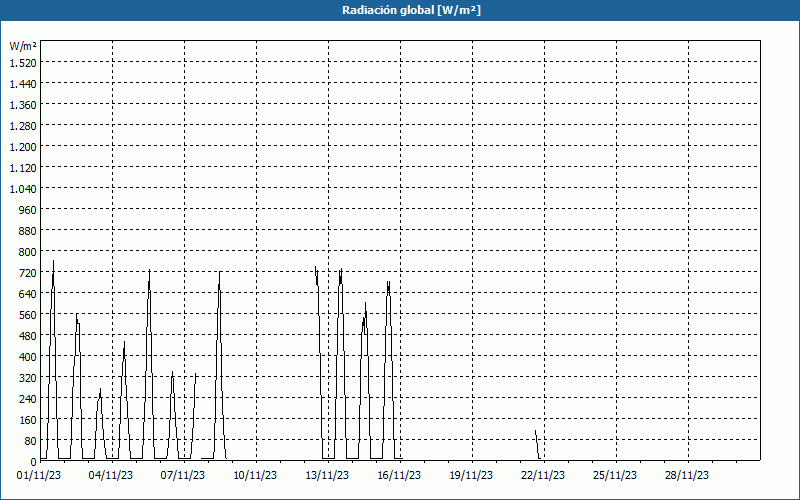Click the 720 y-axis value

coord(28,272)
